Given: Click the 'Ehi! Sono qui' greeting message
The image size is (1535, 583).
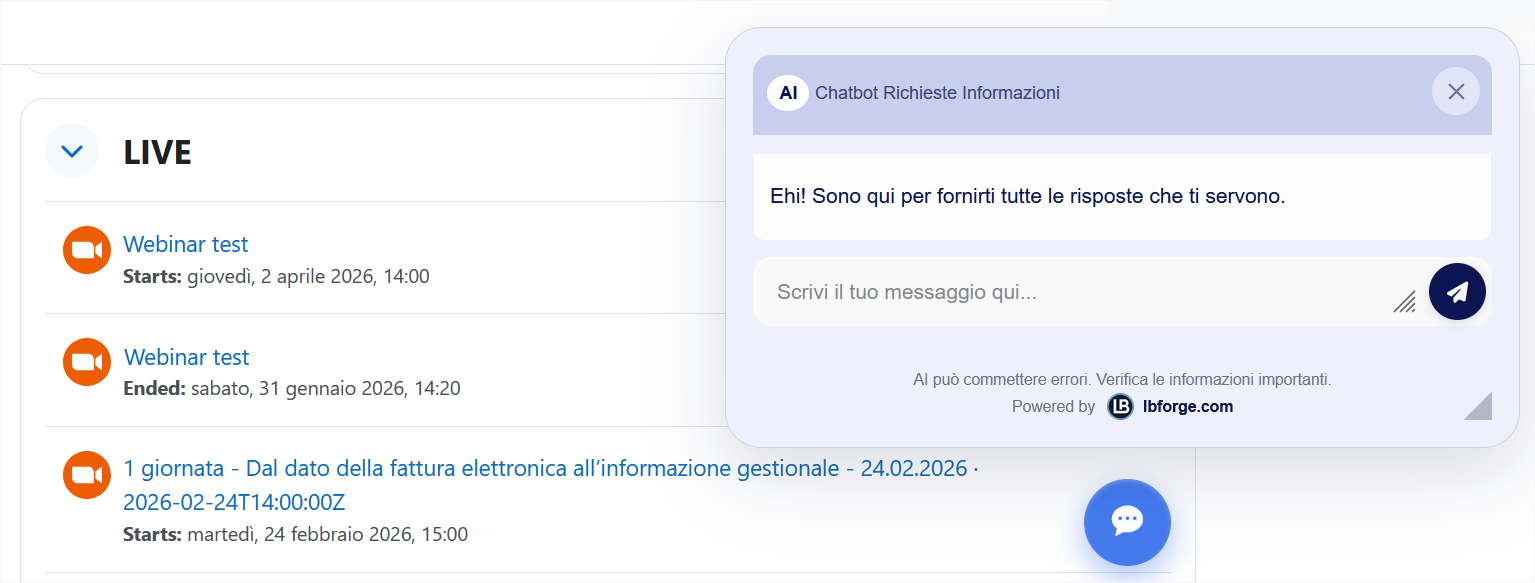Looking at the screenshot, I should pyautogui.click(x=1027, y=196).
